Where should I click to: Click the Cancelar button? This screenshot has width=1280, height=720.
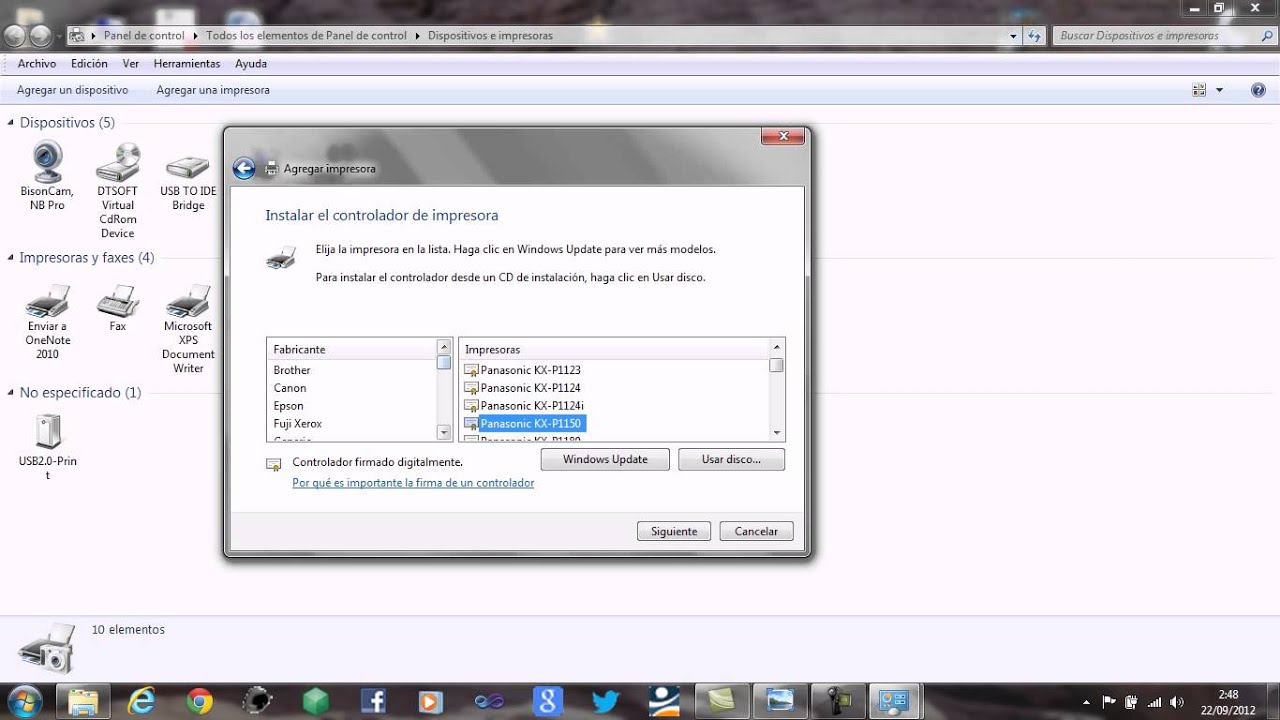[756, 531]
